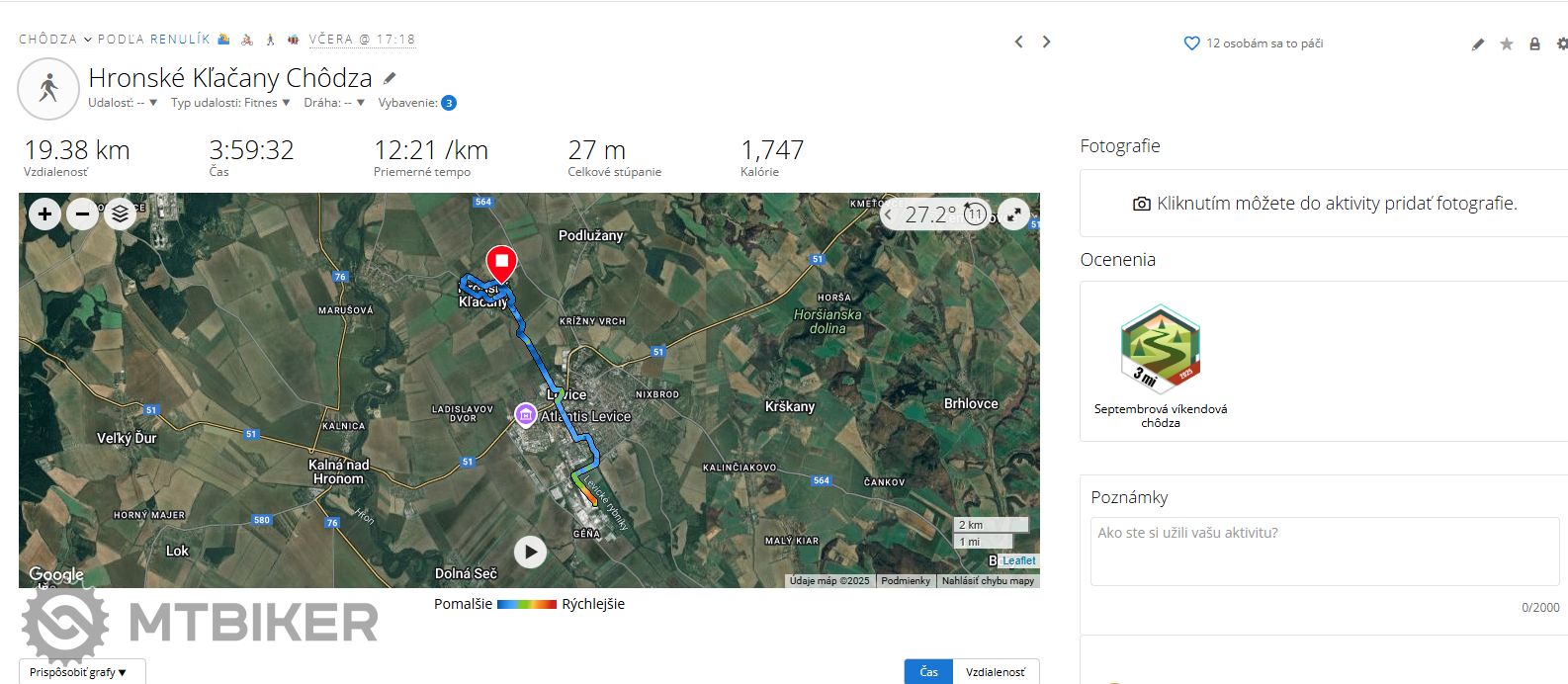Go to previous activity arrow
Image resolution: width=1568 pixels, height=684 pixels.
click(1018, 42)
